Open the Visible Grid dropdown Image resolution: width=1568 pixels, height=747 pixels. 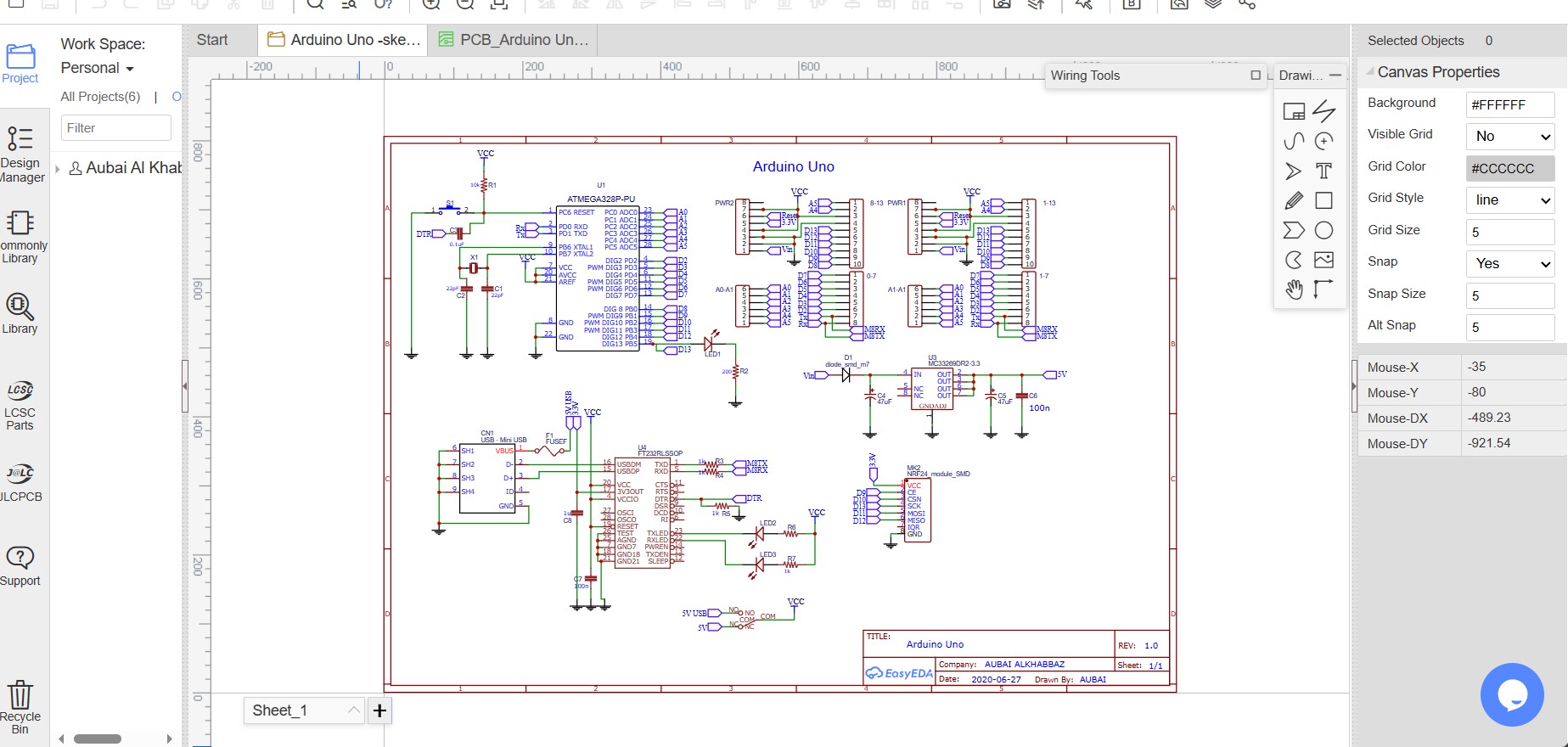coord(1510,136)
